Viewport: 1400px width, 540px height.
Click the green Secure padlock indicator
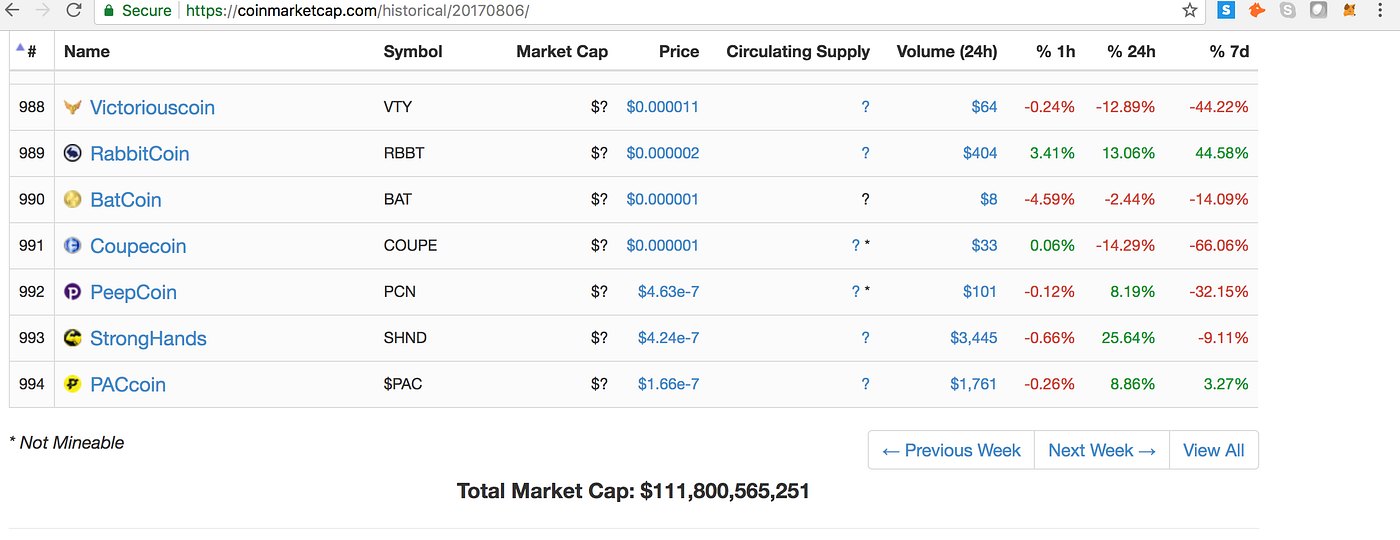137,11
